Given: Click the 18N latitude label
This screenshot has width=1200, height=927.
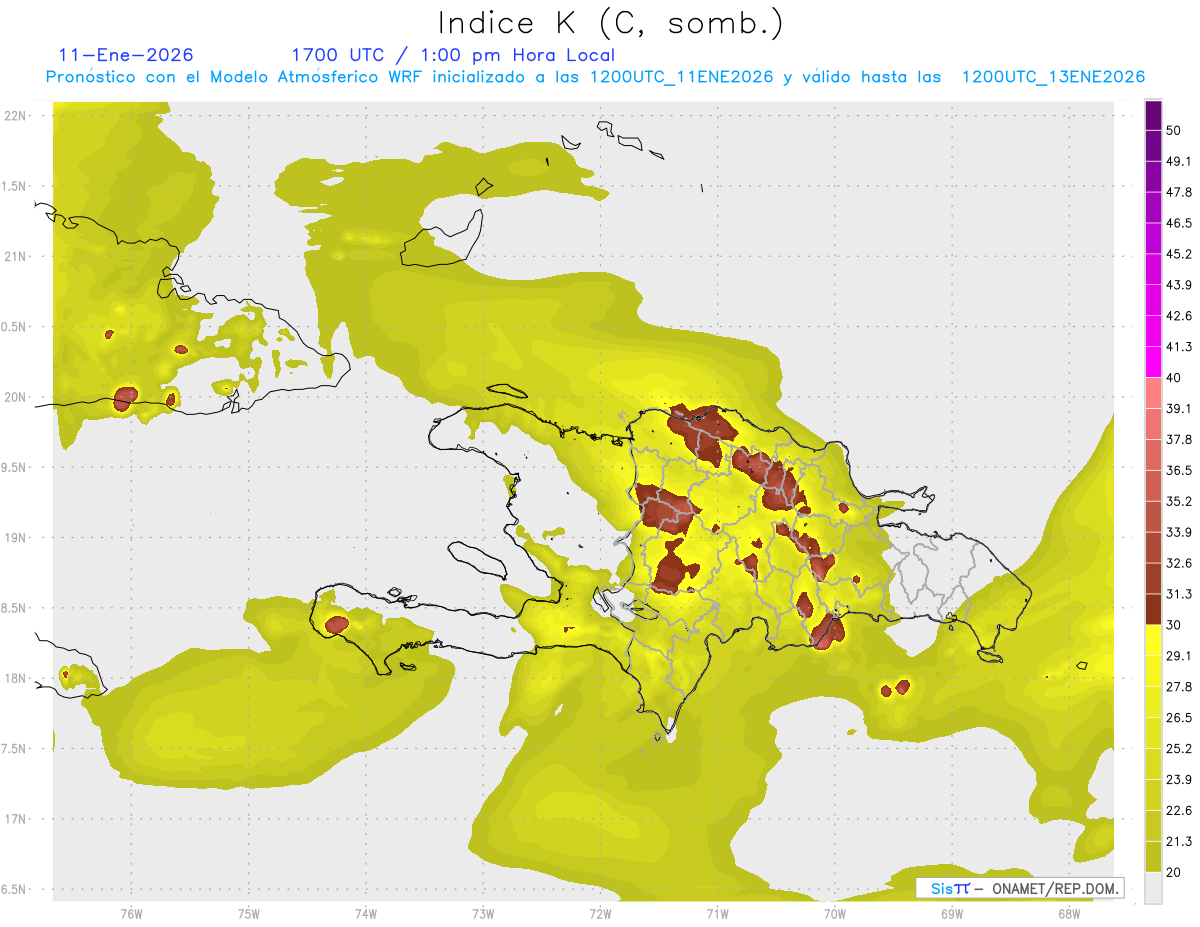Looking at the screenshot, I should (15, 678).
